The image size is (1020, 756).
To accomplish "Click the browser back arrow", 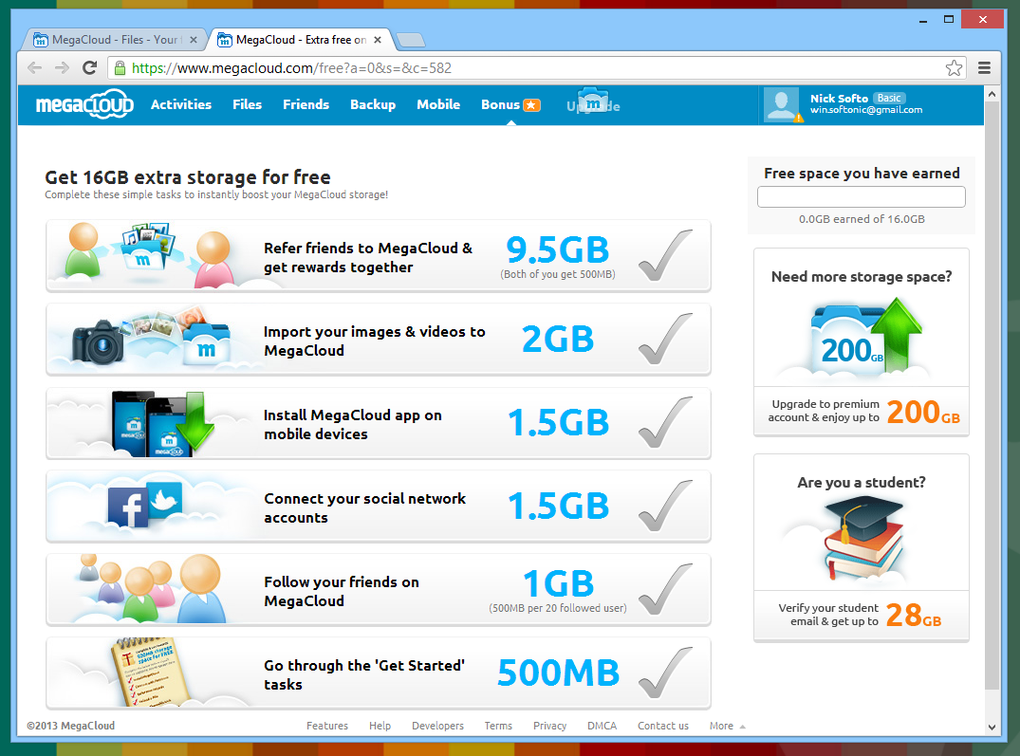I will (x=35, y=68).
